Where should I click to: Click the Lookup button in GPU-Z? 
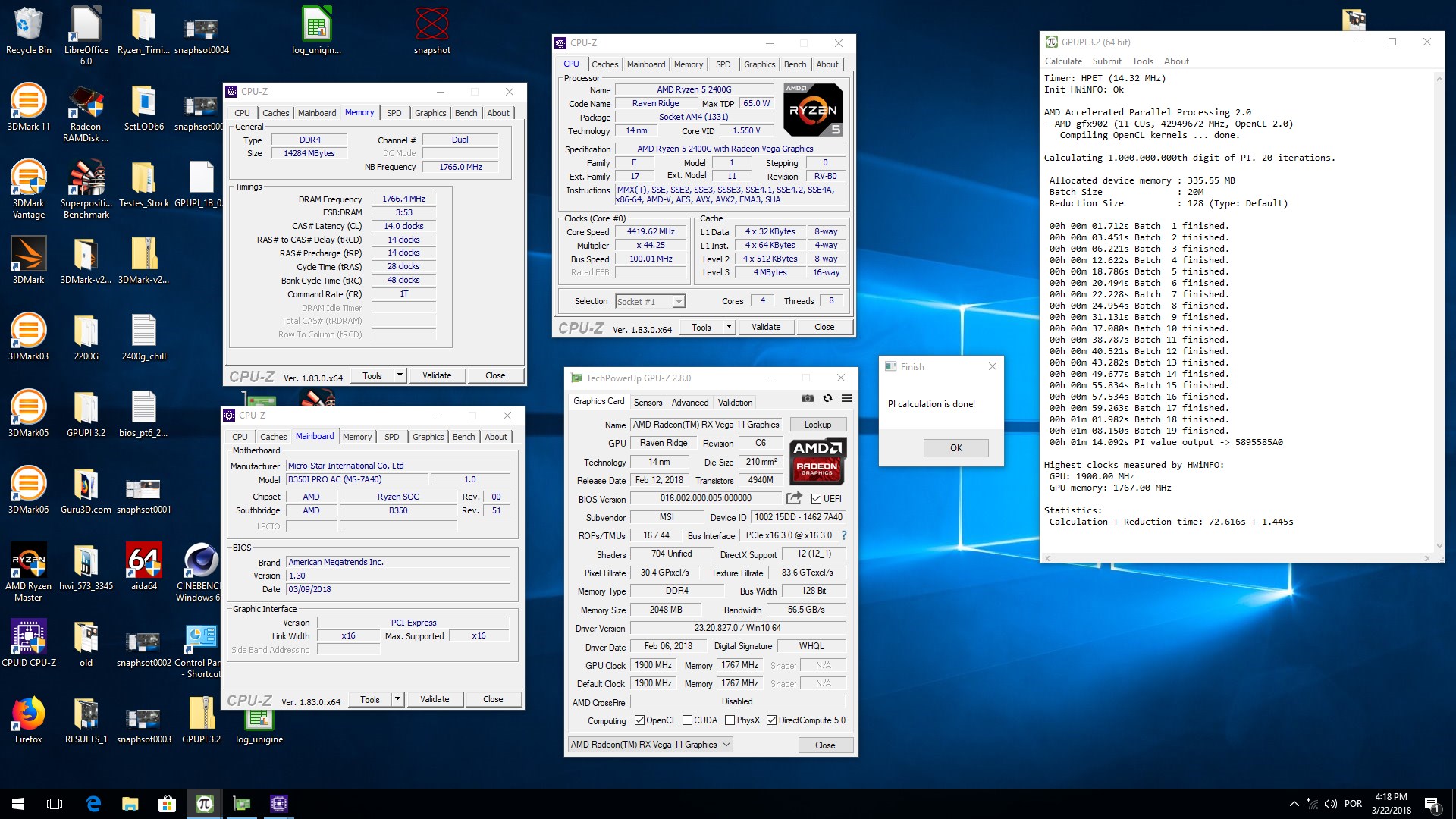(x=817, y=425)
